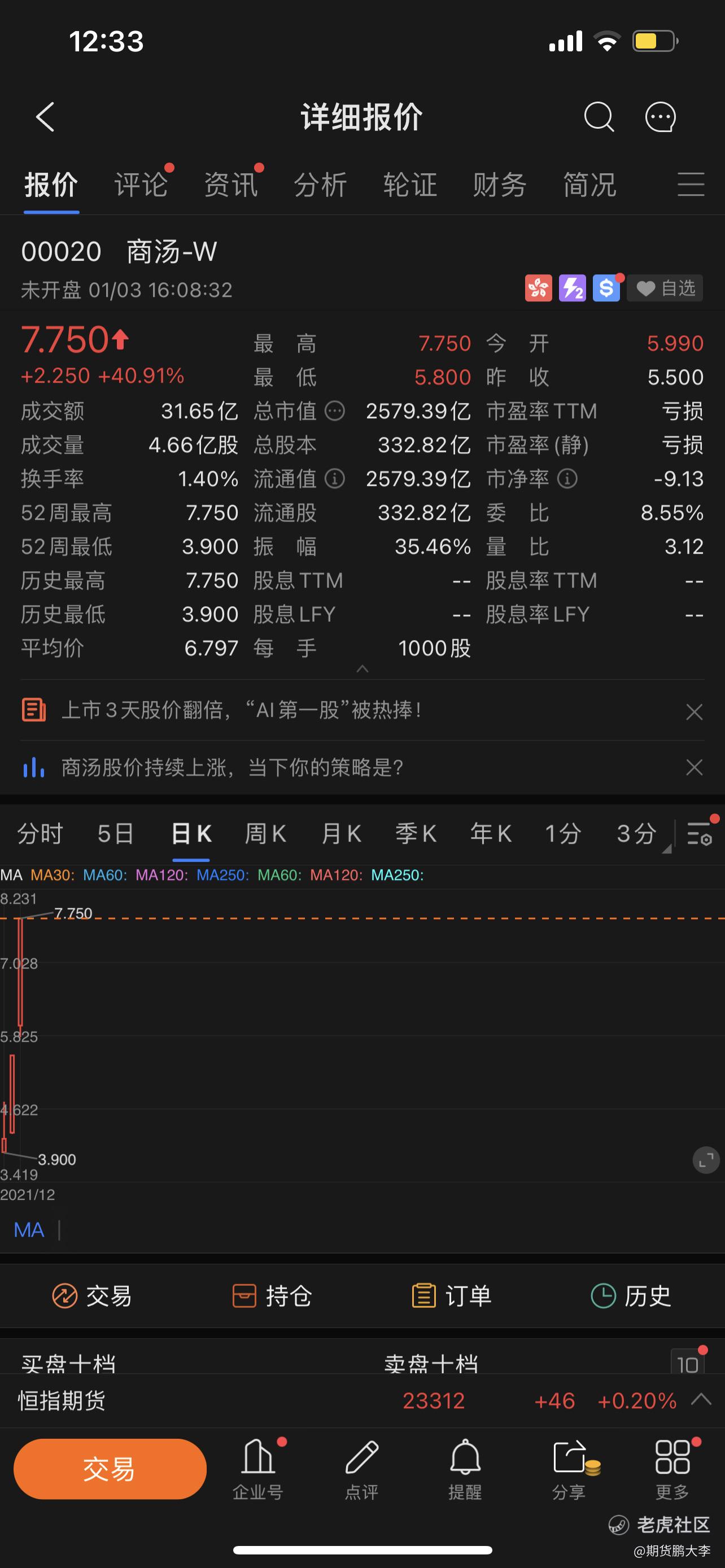Switch to the 轮证 tab
Viewport: 725px width, 1568px height.
pyautogui.click(x=410, y=185)
